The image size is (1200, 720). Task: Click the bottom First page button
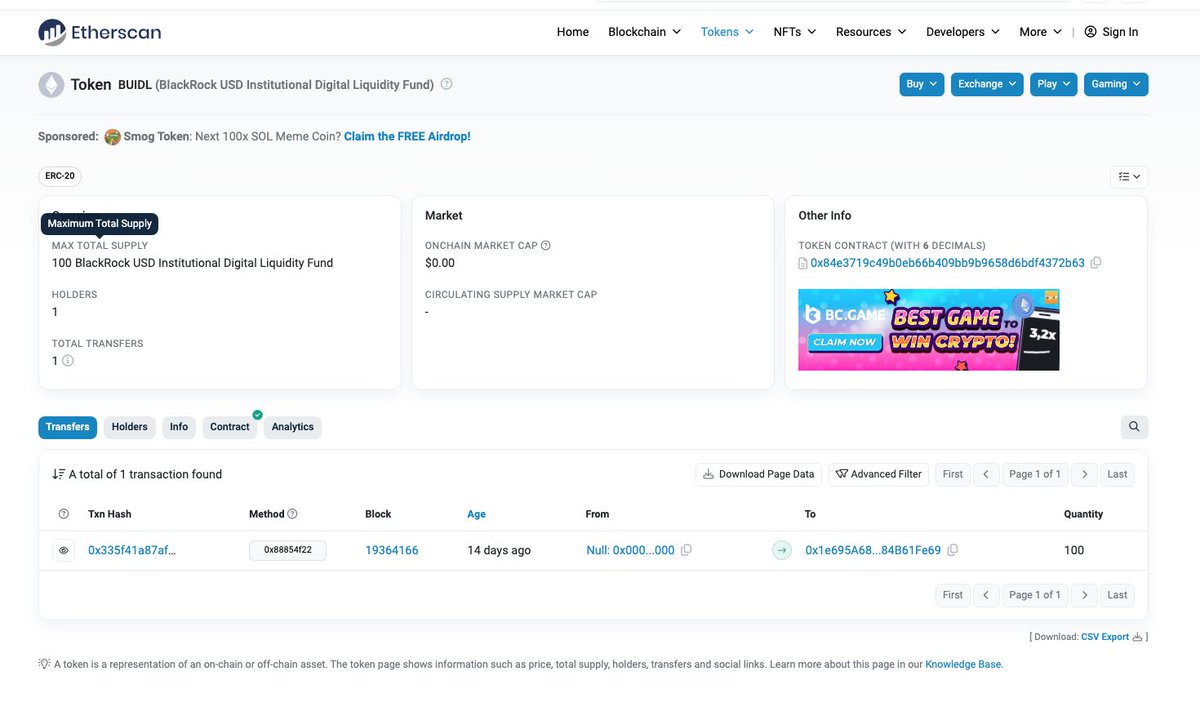pos(953,594)
